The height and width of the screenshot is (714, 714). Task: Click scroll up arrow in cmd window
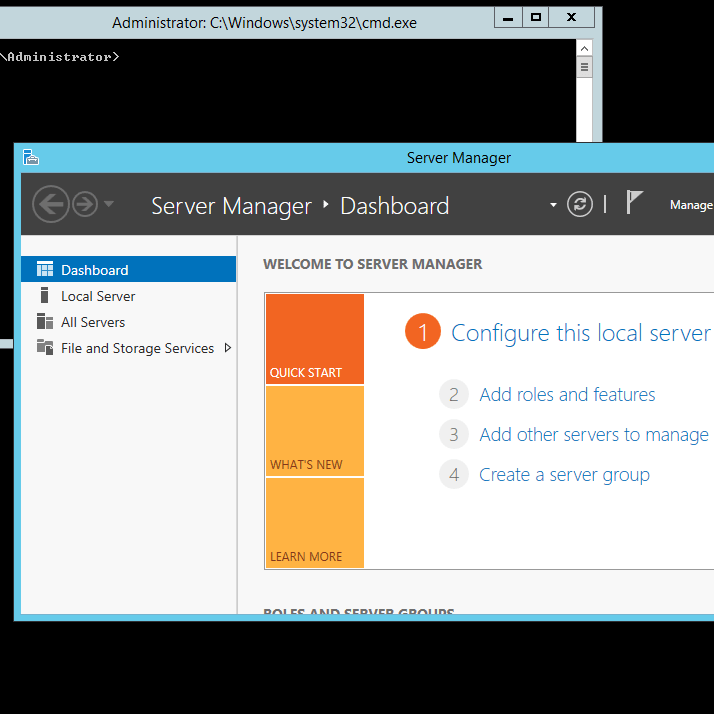click(x=584, y=48)
